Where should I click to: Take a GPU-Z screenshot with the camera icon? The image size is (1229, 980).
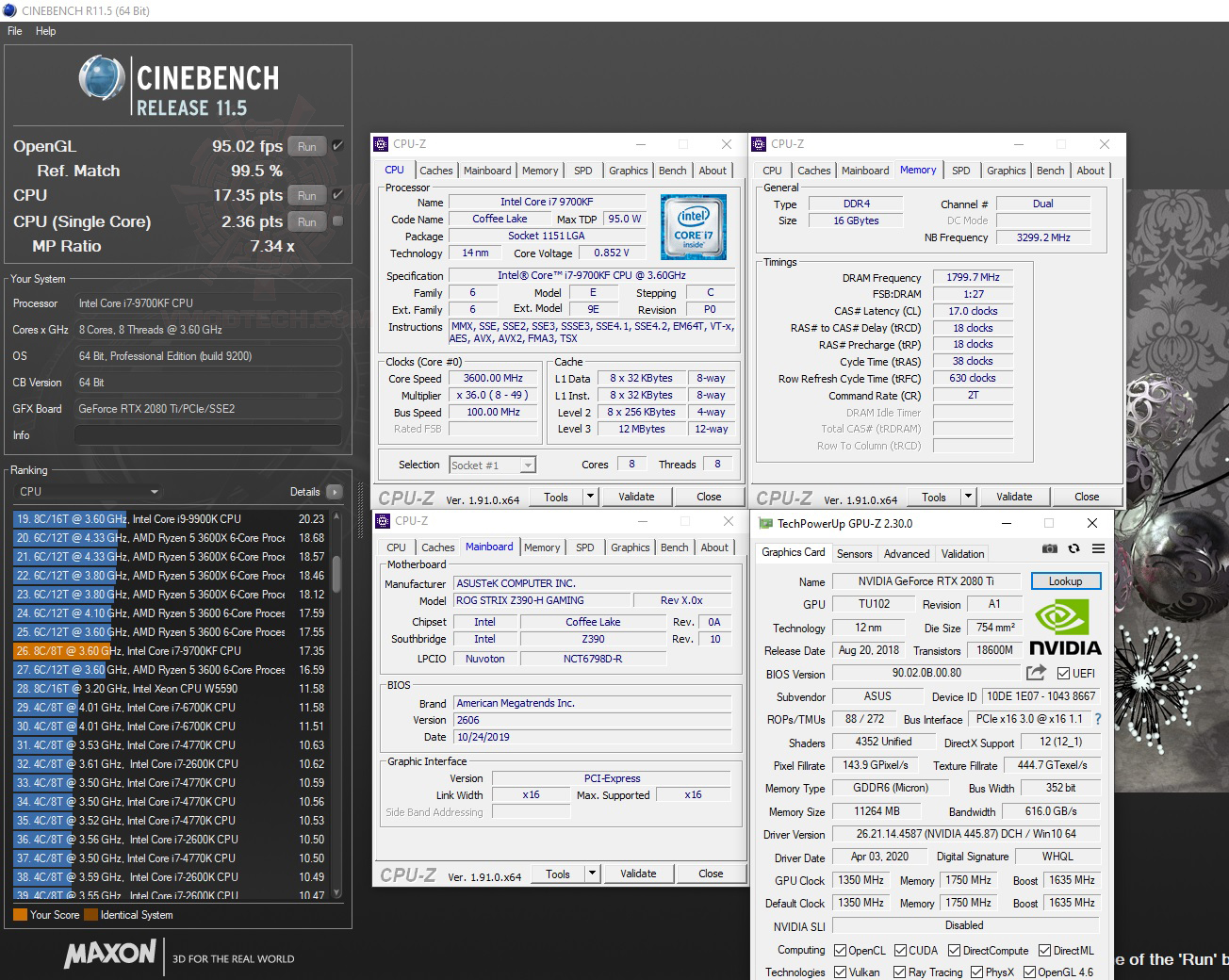1050,548
